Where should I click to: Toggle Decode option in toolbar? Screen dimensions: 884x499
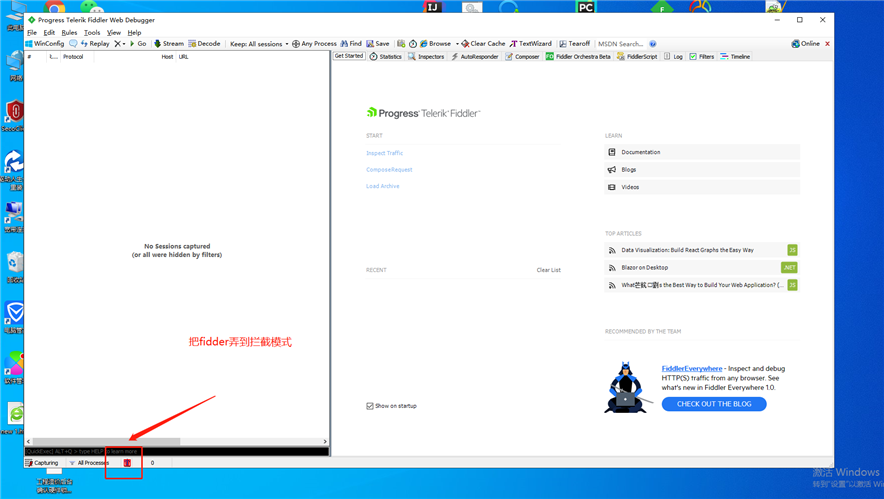coord(204,43)
